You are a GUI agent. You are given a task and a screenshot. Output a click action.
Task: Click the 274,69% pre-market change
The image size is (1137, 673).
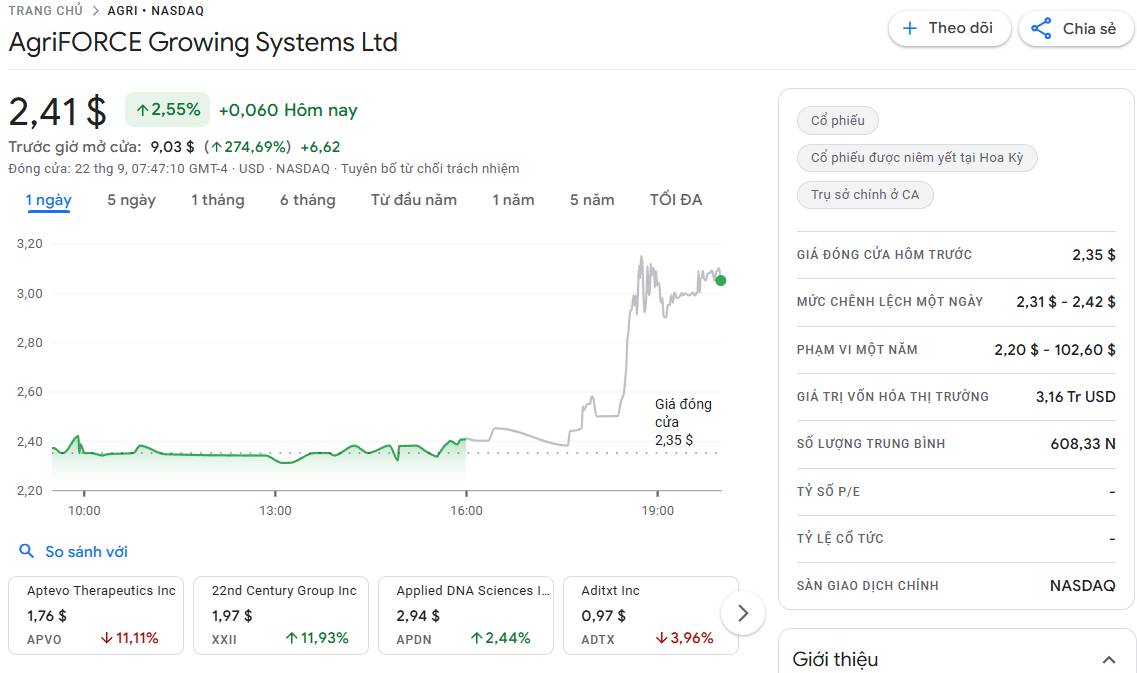(x=250, y=146)
